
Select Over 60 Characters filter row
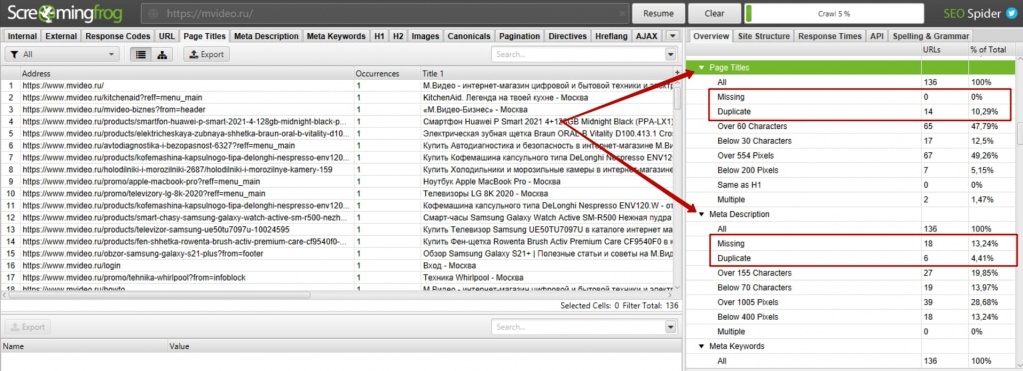(x=851, y=126)
